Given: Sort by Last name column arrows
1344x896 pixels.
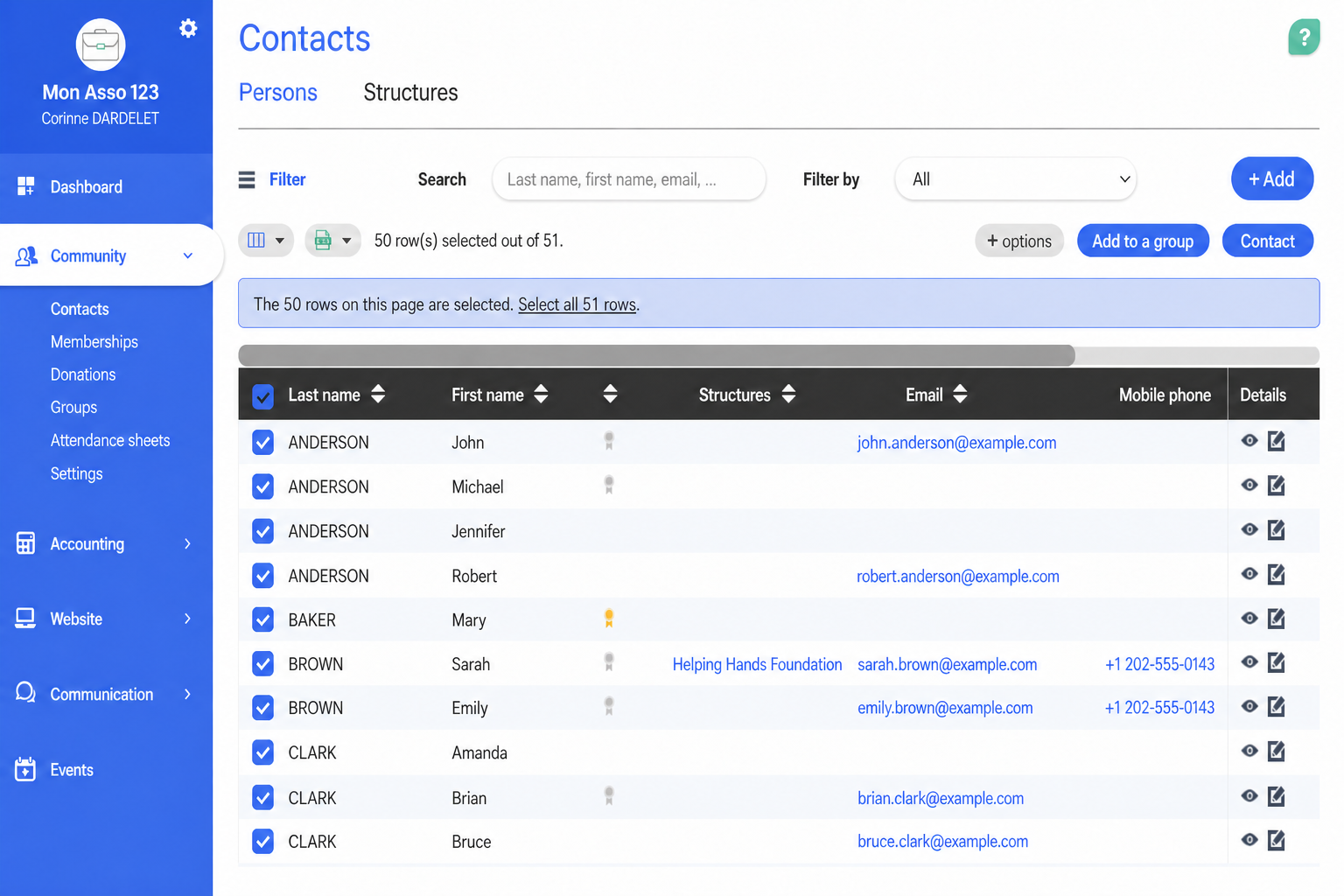Looking at the screenshot, I should (x=378, y=394).
